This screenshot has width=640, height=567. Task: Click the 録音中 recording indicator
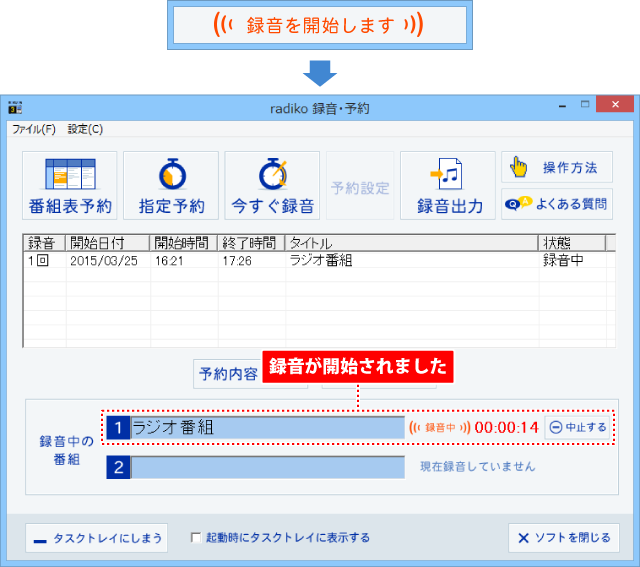pyautogui.click(x=440, y=427)
